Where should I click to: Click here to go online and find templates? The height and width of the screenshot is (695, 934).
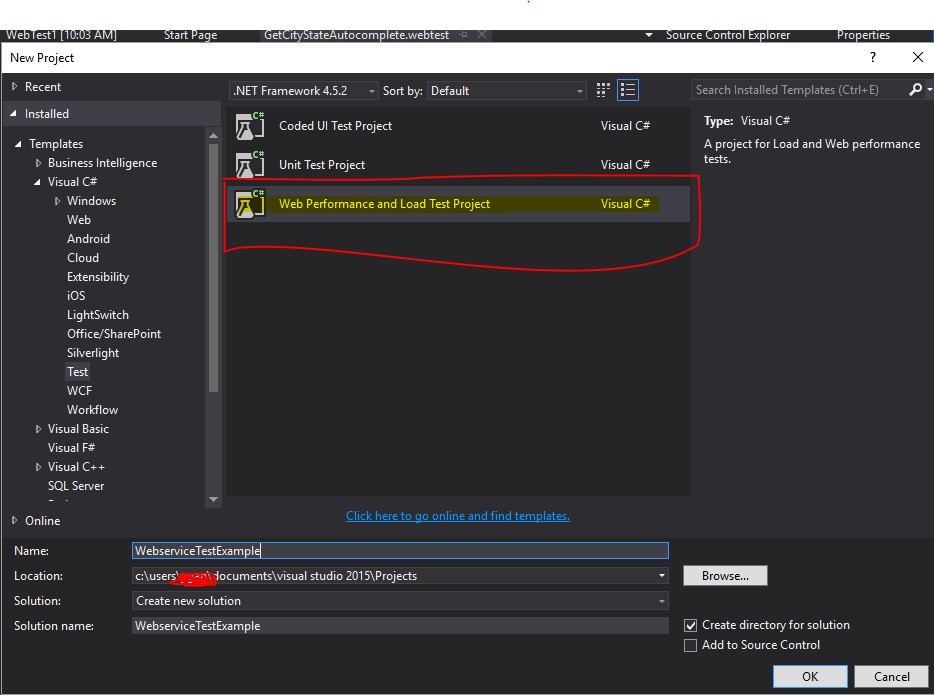tap(457, 515)
